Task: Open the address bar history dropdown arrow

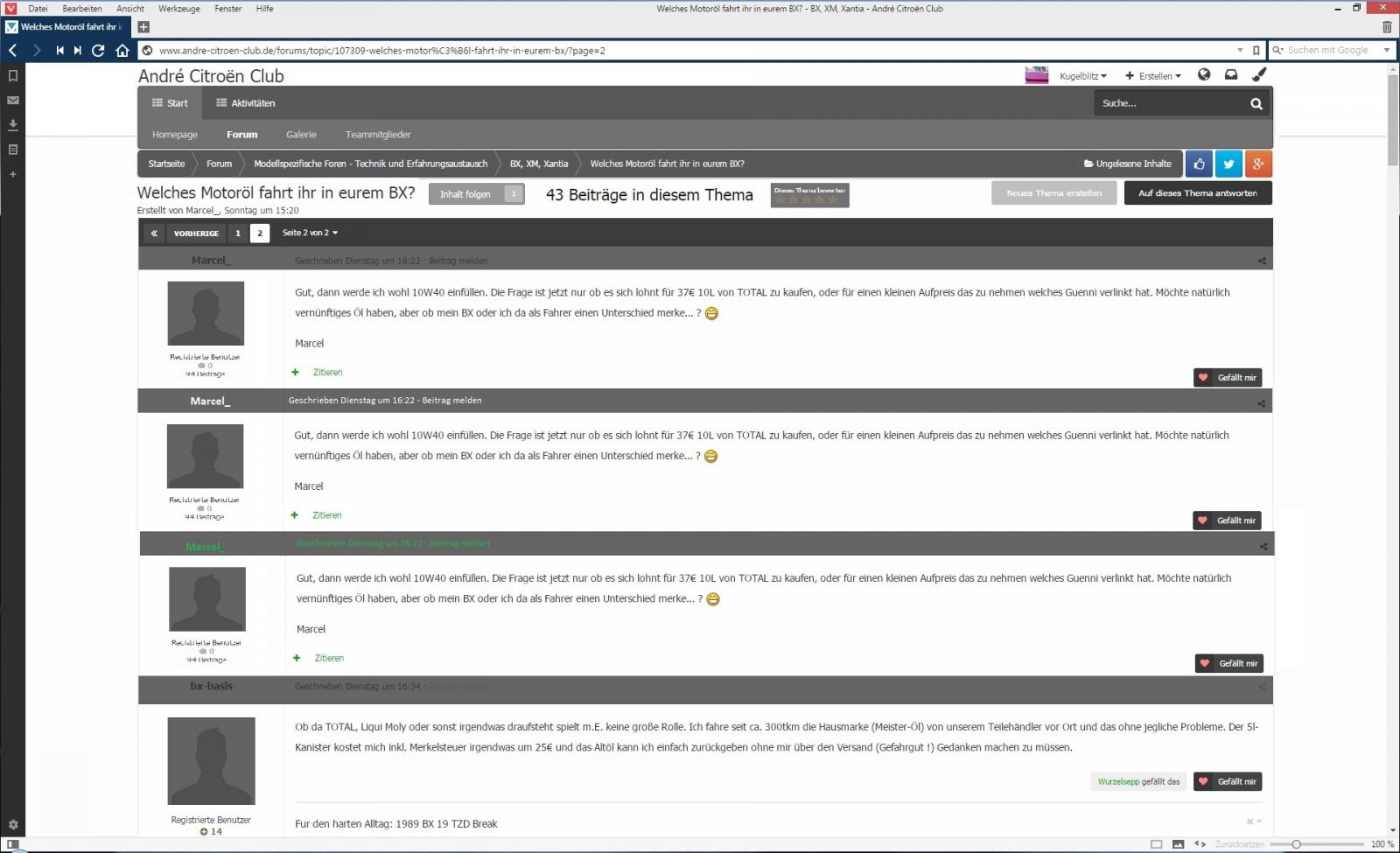Action: (x=1240, y=51)
